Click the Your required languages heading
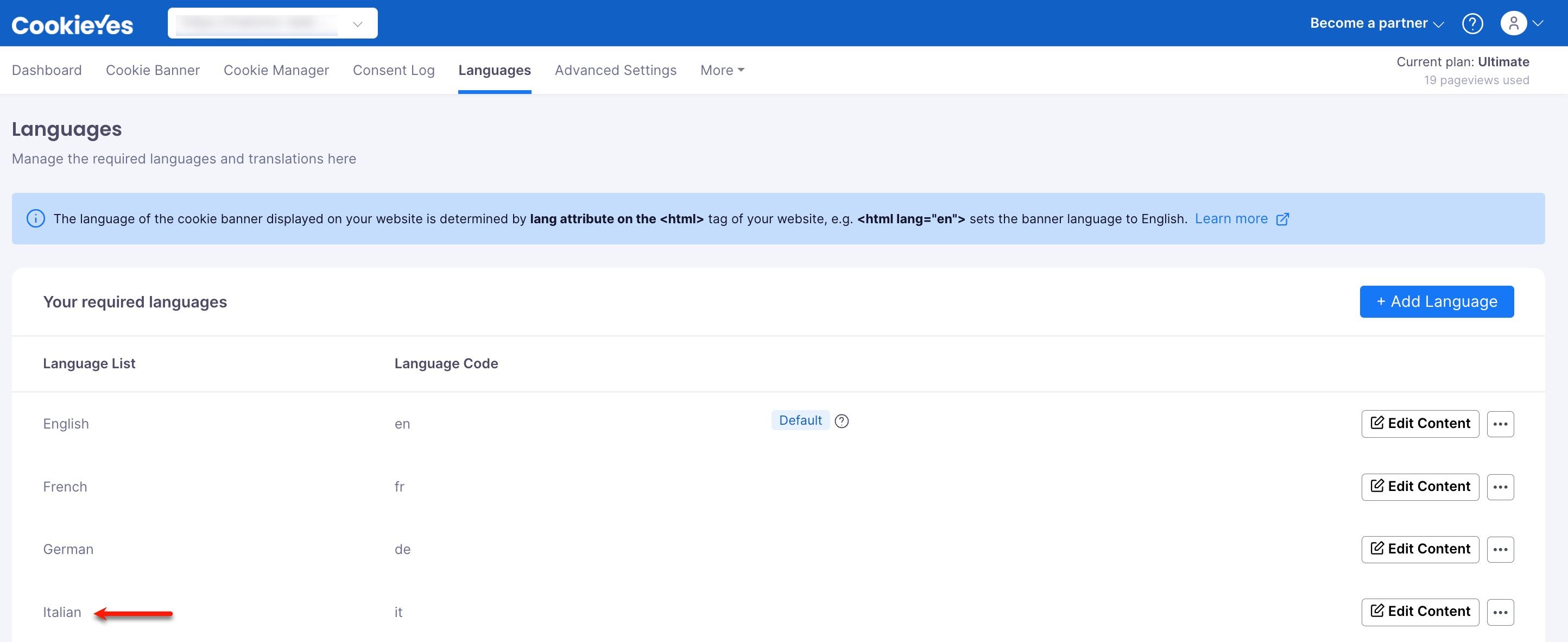This screenshot has width=1568, height=642. (135, 302)
